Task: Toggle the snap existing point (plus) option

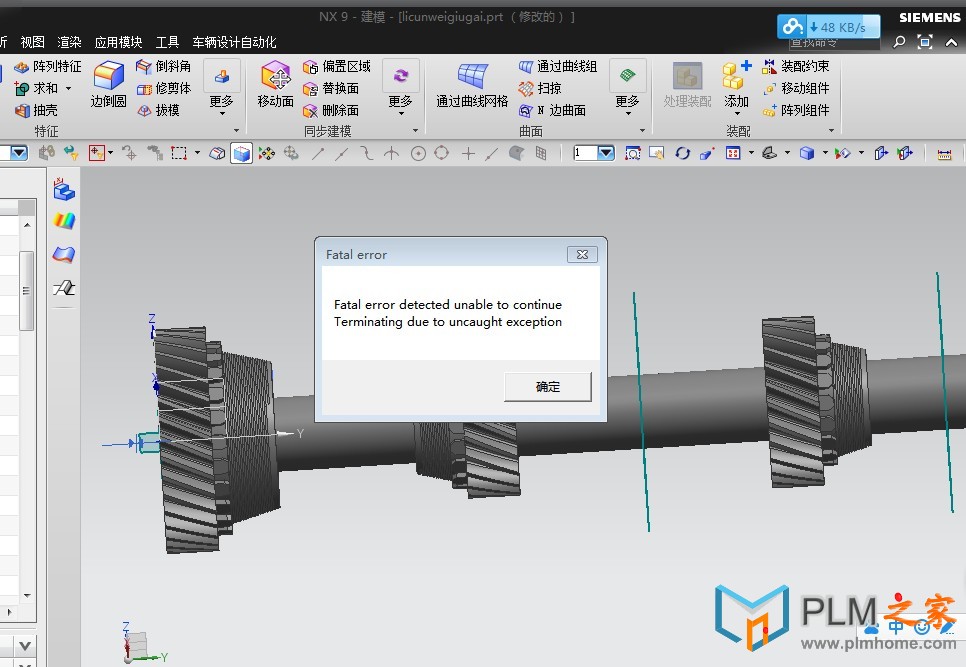Action: [468, 153]
